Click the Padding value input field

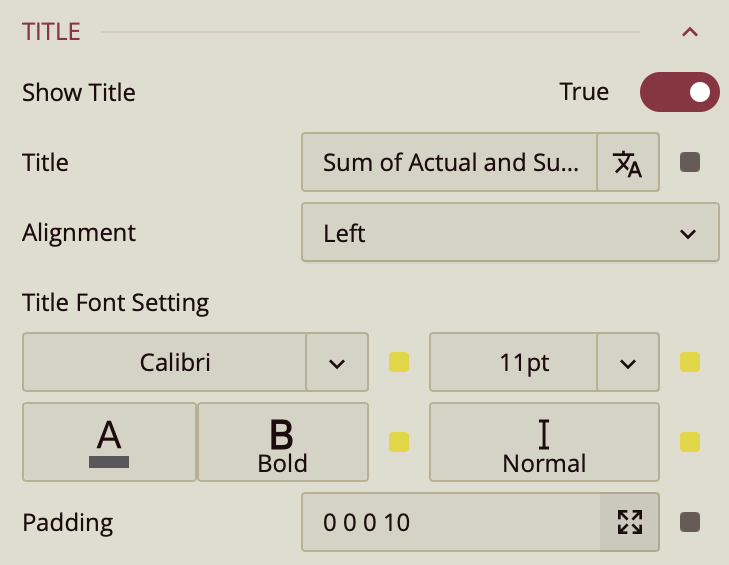point(450,522)
